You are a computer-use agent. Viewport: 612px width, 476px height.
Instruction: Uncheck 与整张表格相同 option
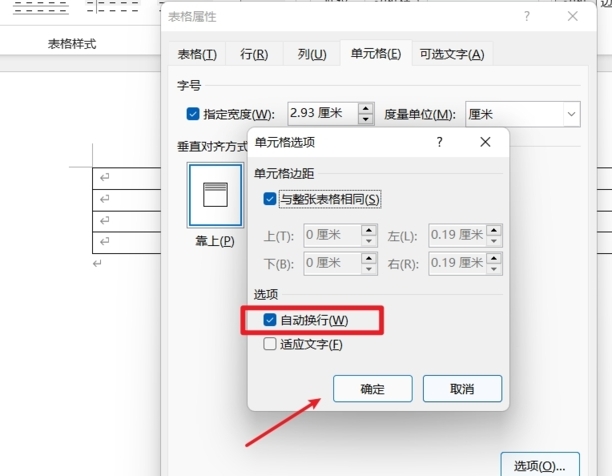click(270, 199)
